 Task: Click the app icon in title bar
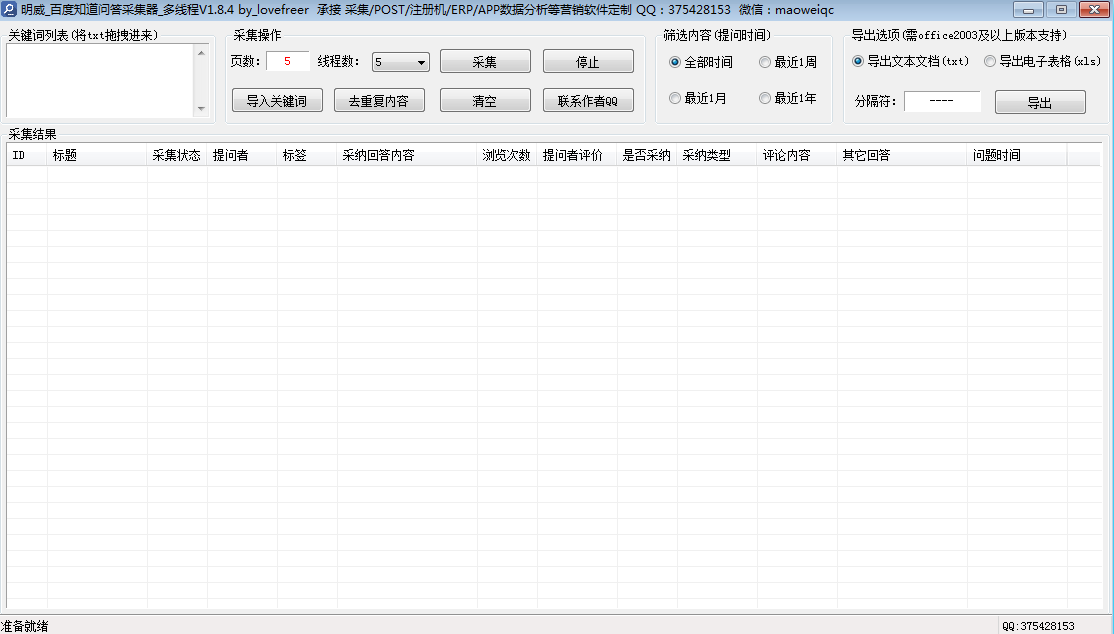tap(9, 9)
